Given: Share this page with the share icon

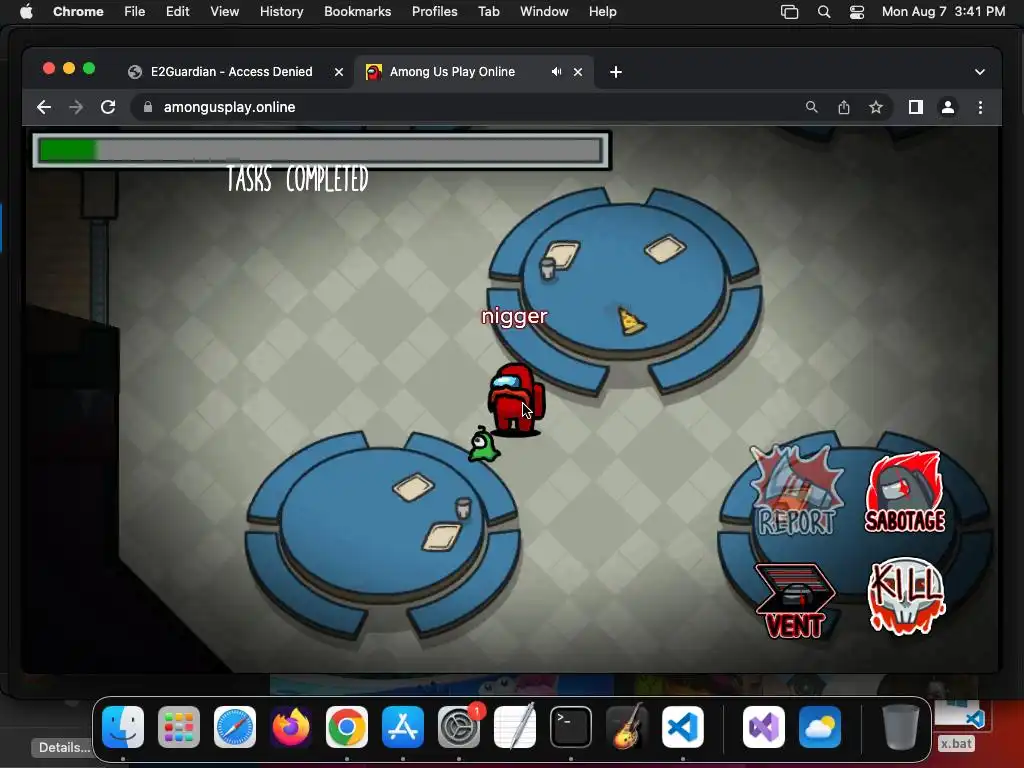Looking at the screenshot, I should point(844,107).
